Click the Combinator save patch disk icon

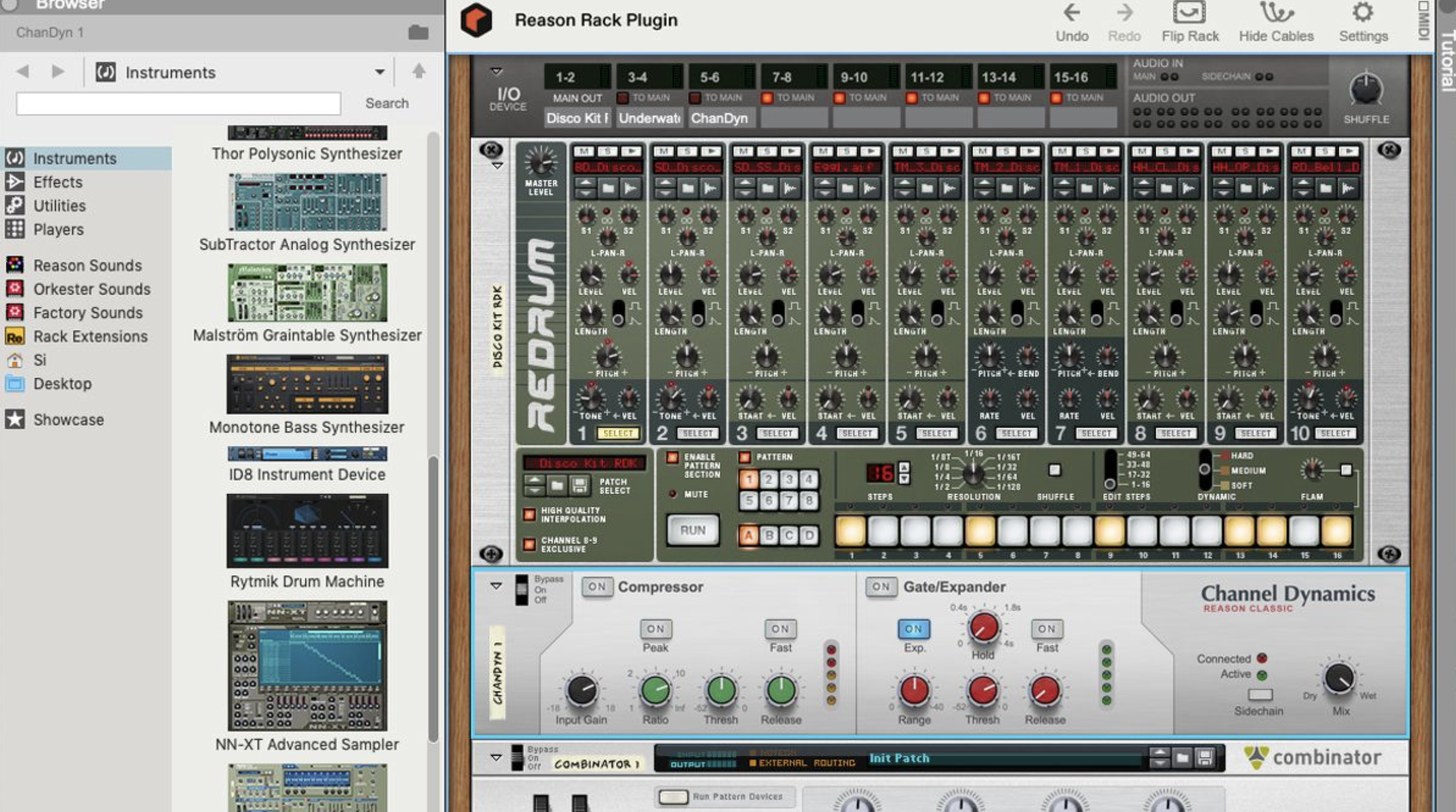(1204, 758)
